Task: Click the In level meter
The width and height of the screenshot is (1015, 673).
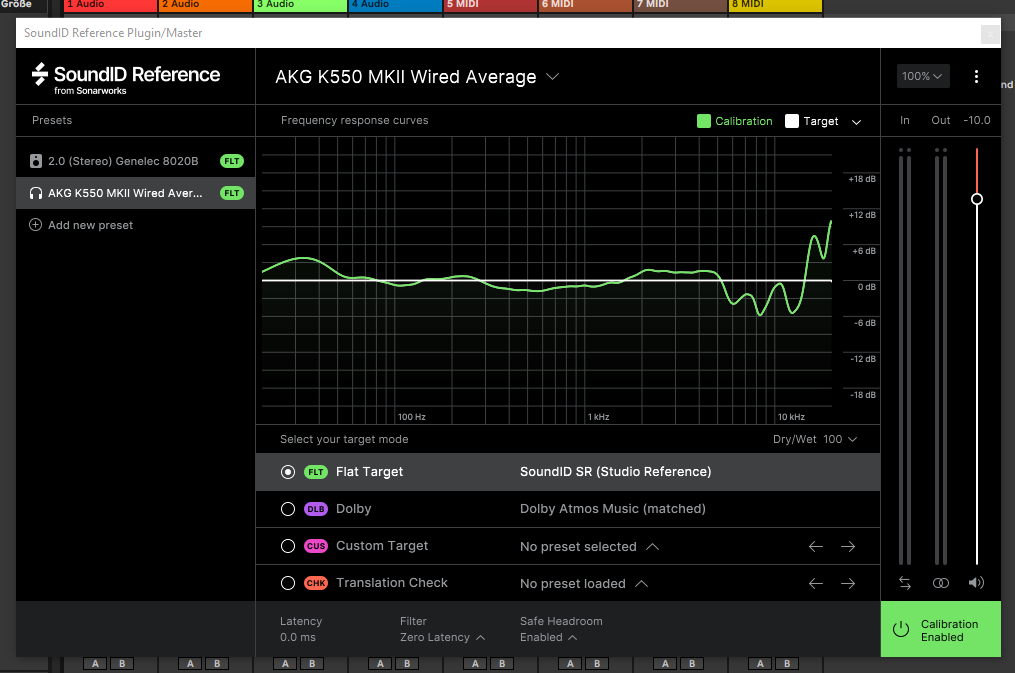Action: (x=905, y=356)
